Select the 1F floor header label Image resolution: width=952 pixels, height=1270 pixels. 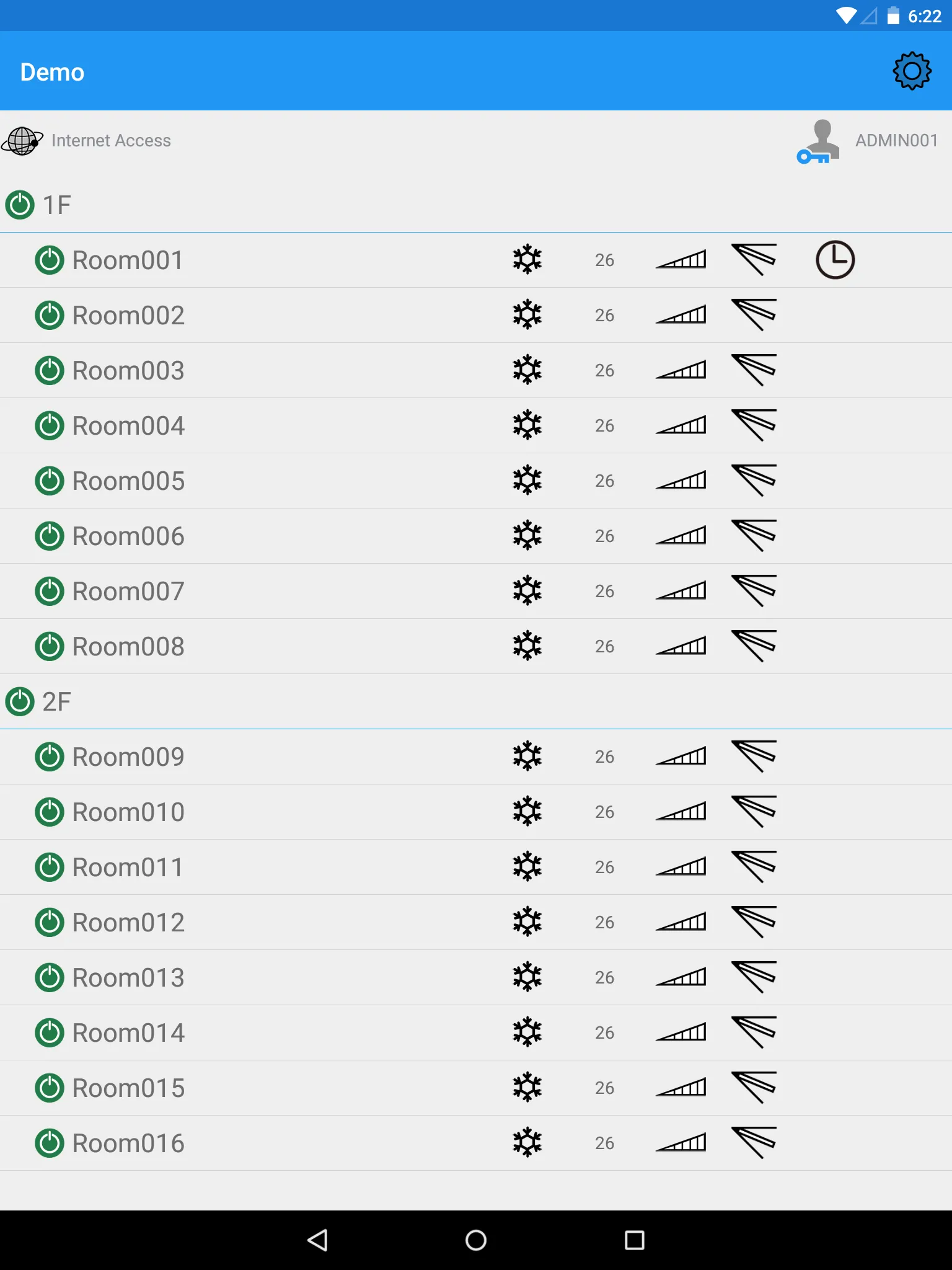56,205
